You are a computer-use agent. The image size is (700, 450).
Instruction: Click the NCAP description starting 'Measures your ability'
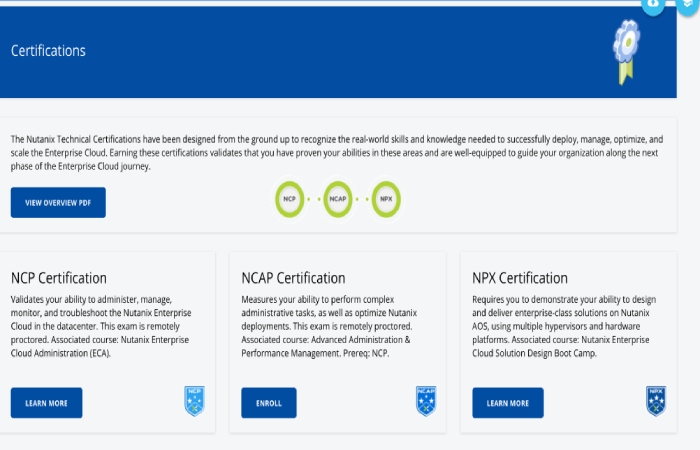pyautogui.click(x=329, y=326)
